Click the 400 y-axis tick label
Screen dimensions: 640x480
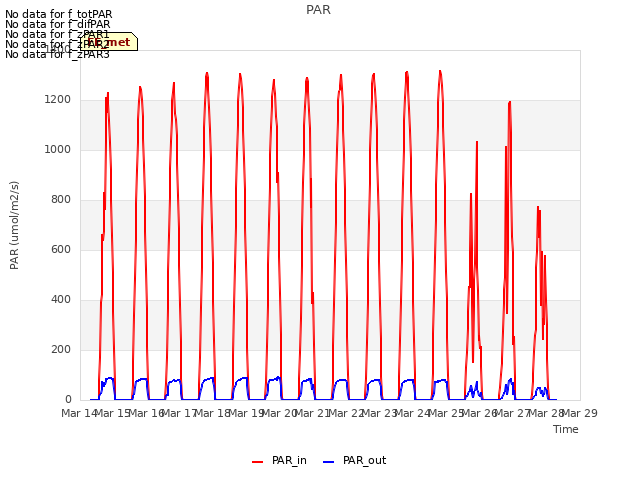(61, 300)
